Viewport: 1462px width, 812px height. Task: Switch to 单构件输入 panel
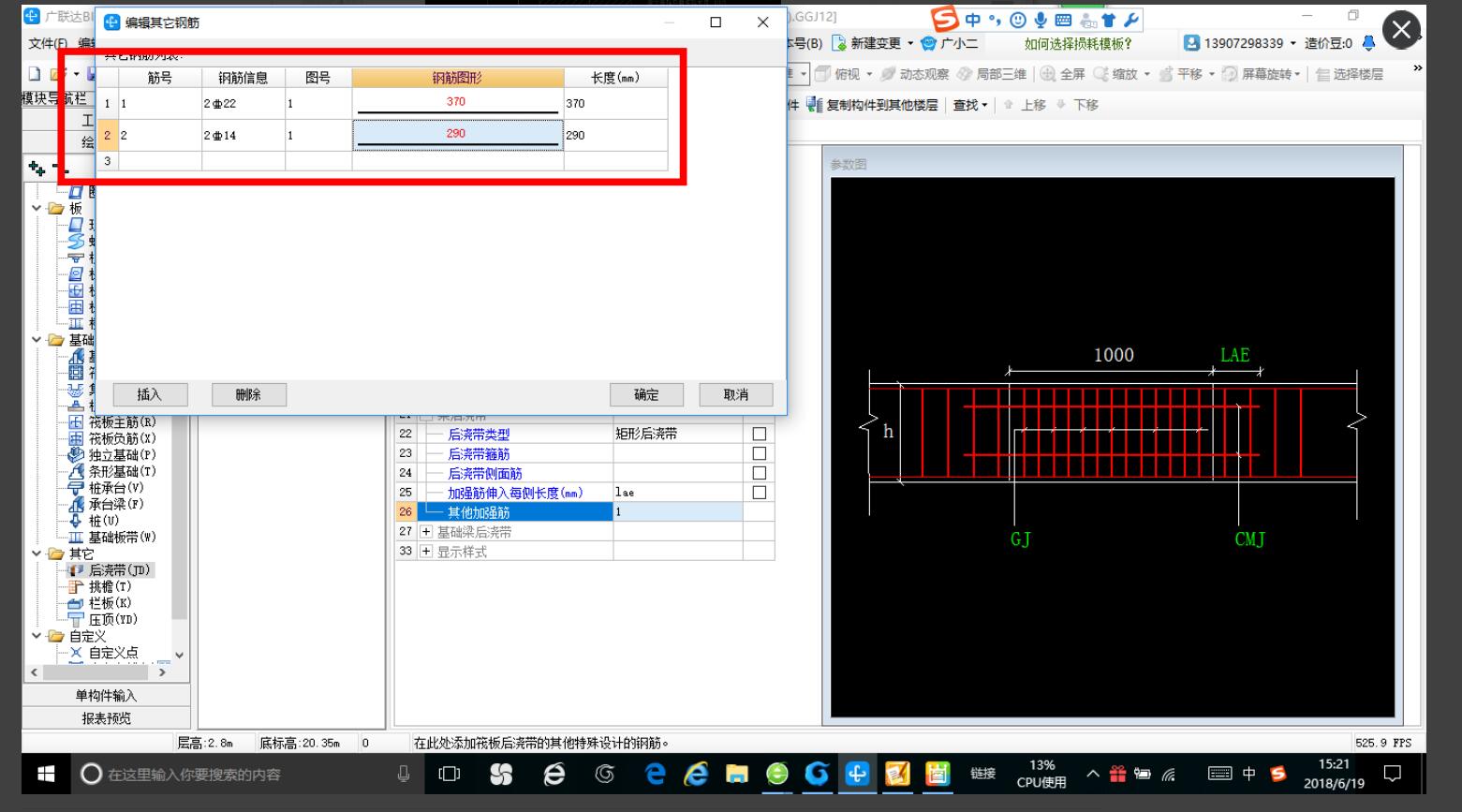click(x=106, y=695)
